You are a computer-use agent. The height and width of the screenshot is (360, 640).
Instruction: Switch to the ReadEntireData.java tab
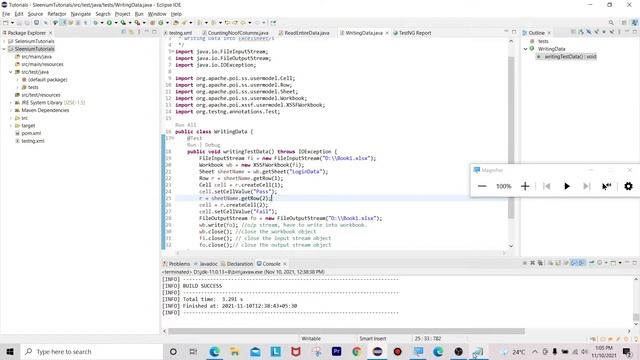304,33
